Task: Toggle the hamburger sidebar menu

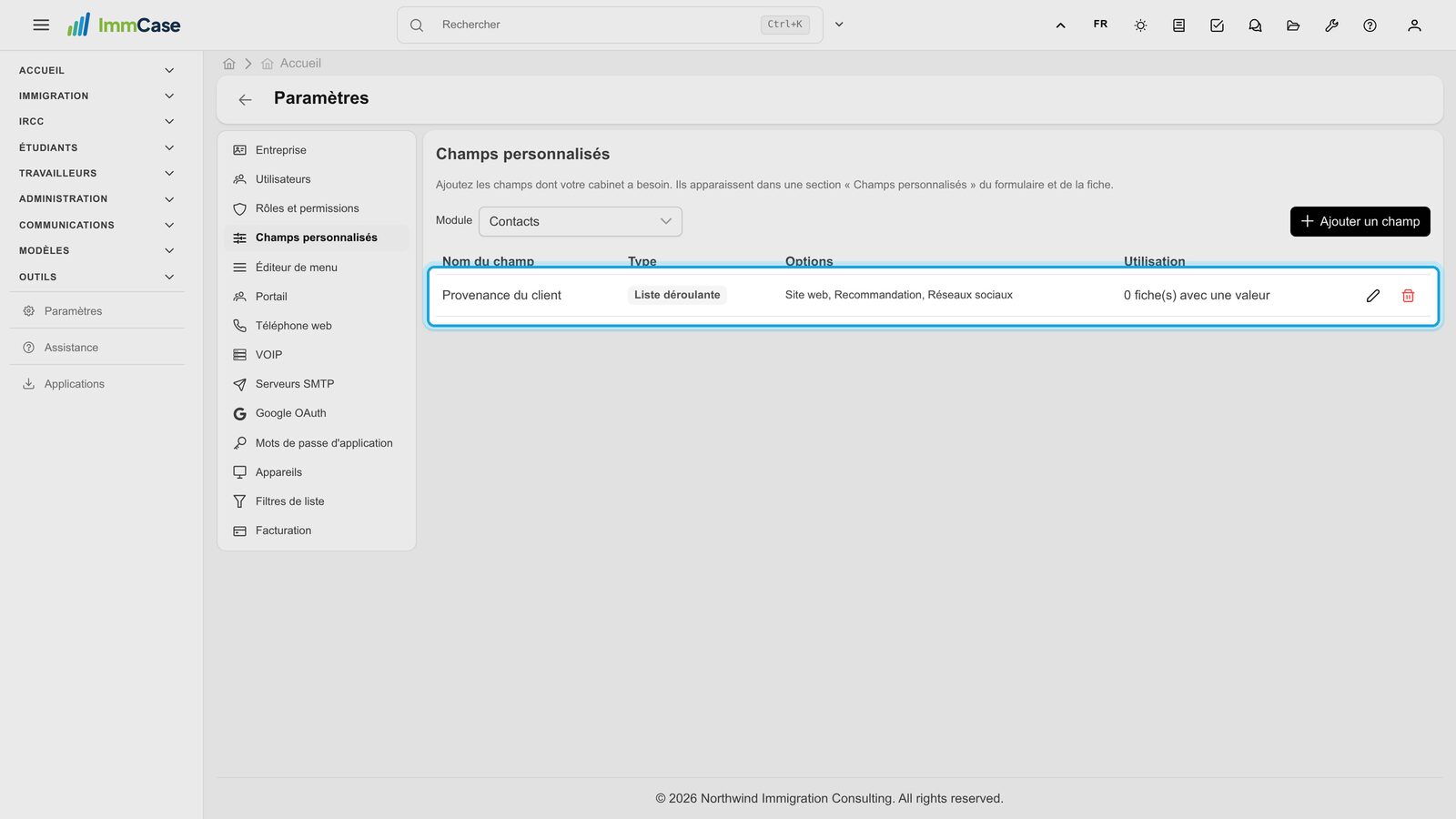Action: coord(41,25)
